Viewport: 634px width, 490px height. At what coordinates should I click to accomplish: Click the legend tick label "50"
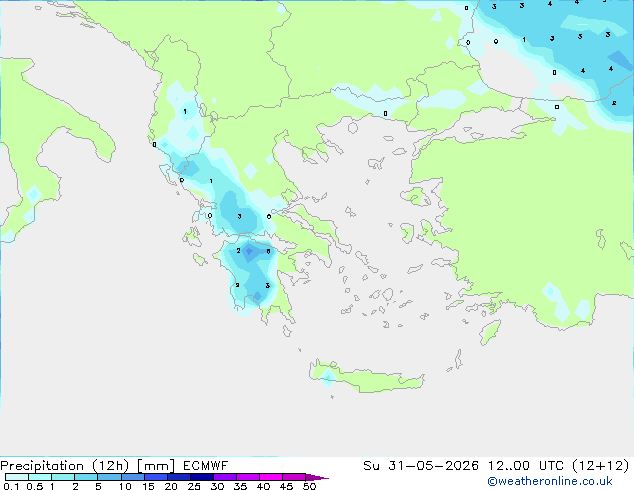[310, 486]
